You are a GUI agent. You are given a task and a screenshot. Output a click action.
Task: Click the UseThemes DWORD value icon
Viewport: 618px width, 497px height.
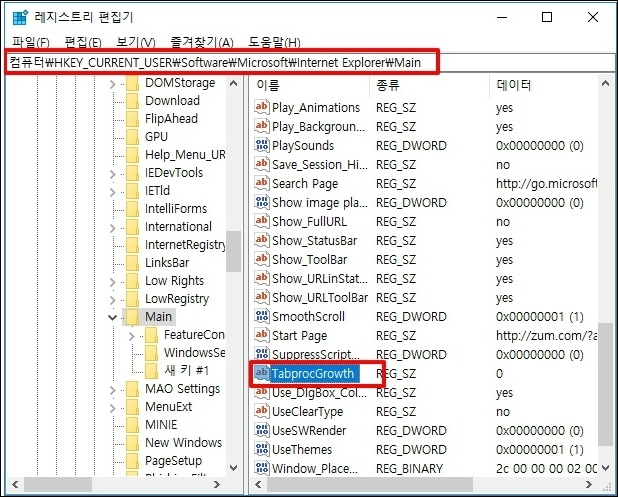(262, 449)
